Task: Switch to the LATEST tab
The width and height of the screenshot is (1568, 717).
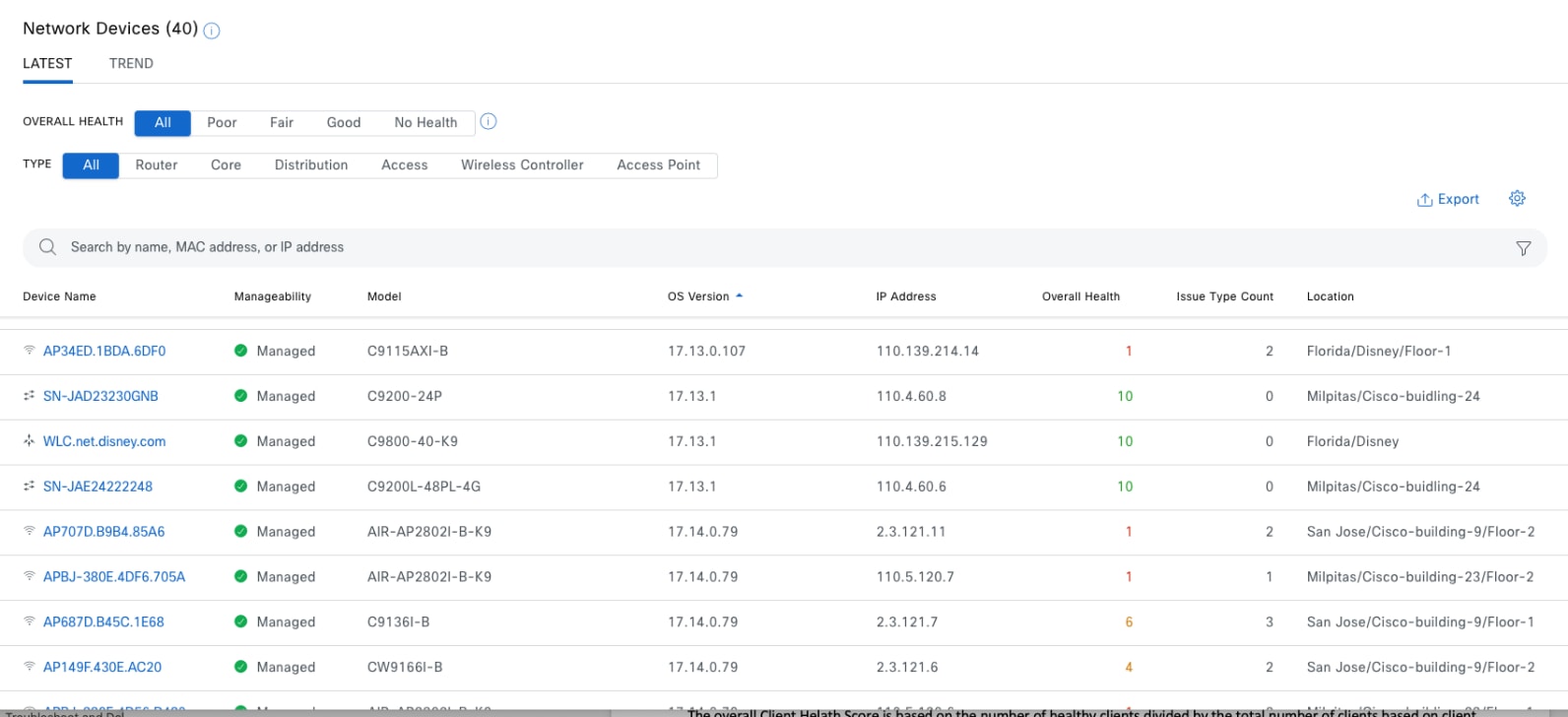Action: click(x=47, y=64)
